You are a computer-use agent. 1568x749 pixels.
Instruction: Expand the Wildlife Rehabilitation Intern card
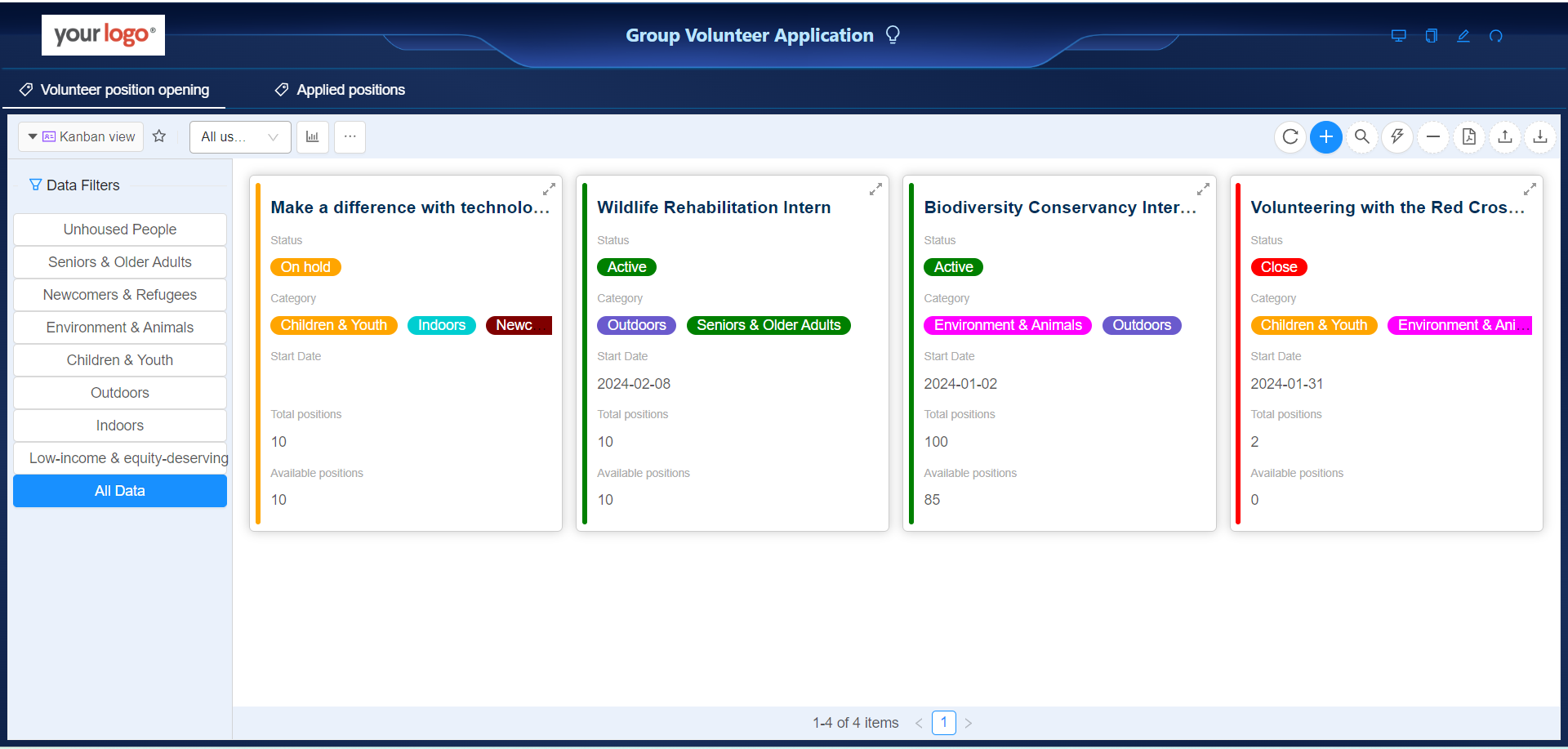click(x=875, y=189)
